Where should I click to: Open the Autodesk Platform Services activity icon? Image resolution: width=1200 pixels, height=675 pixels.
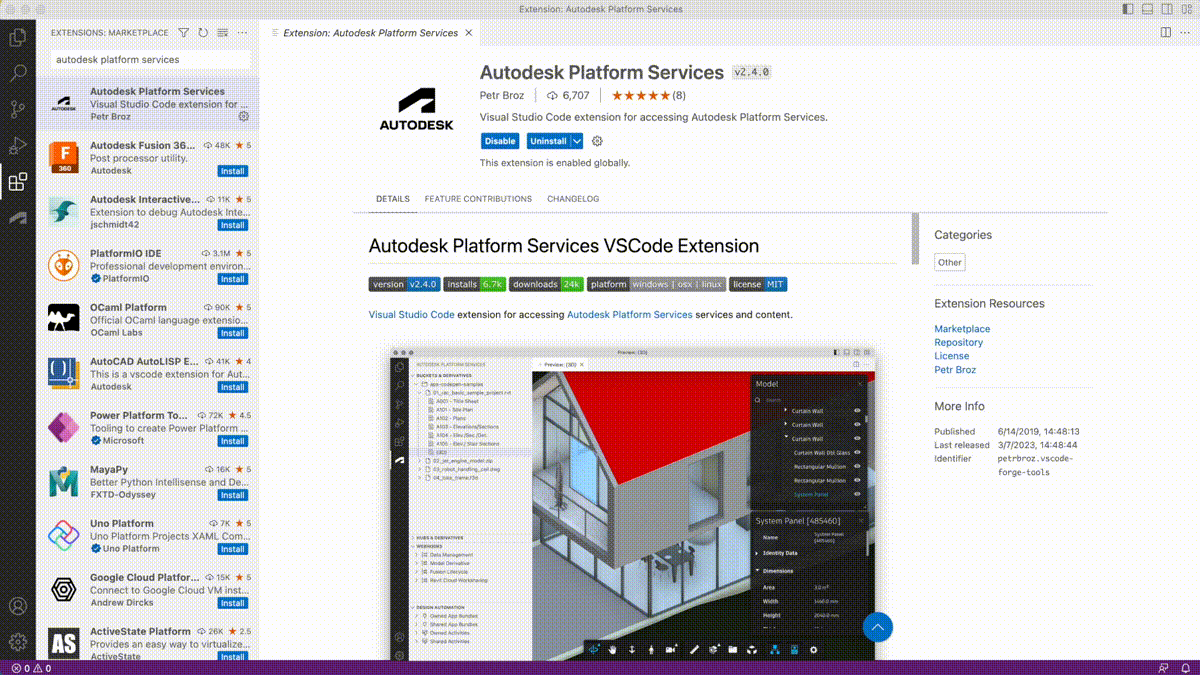point(17,217)
